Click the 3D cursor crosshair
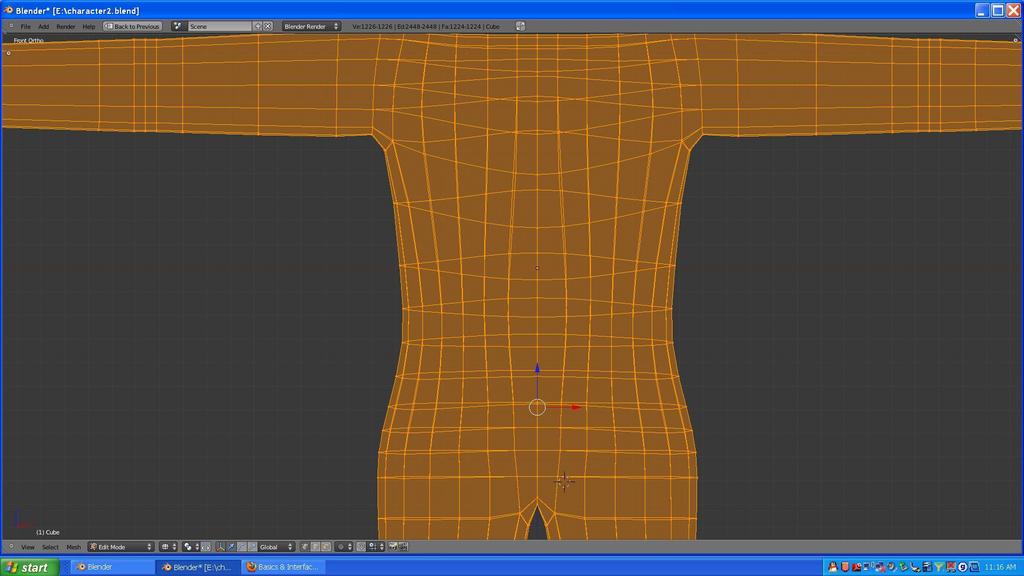This screenshot has height=576, width=1024. (564, 481)
